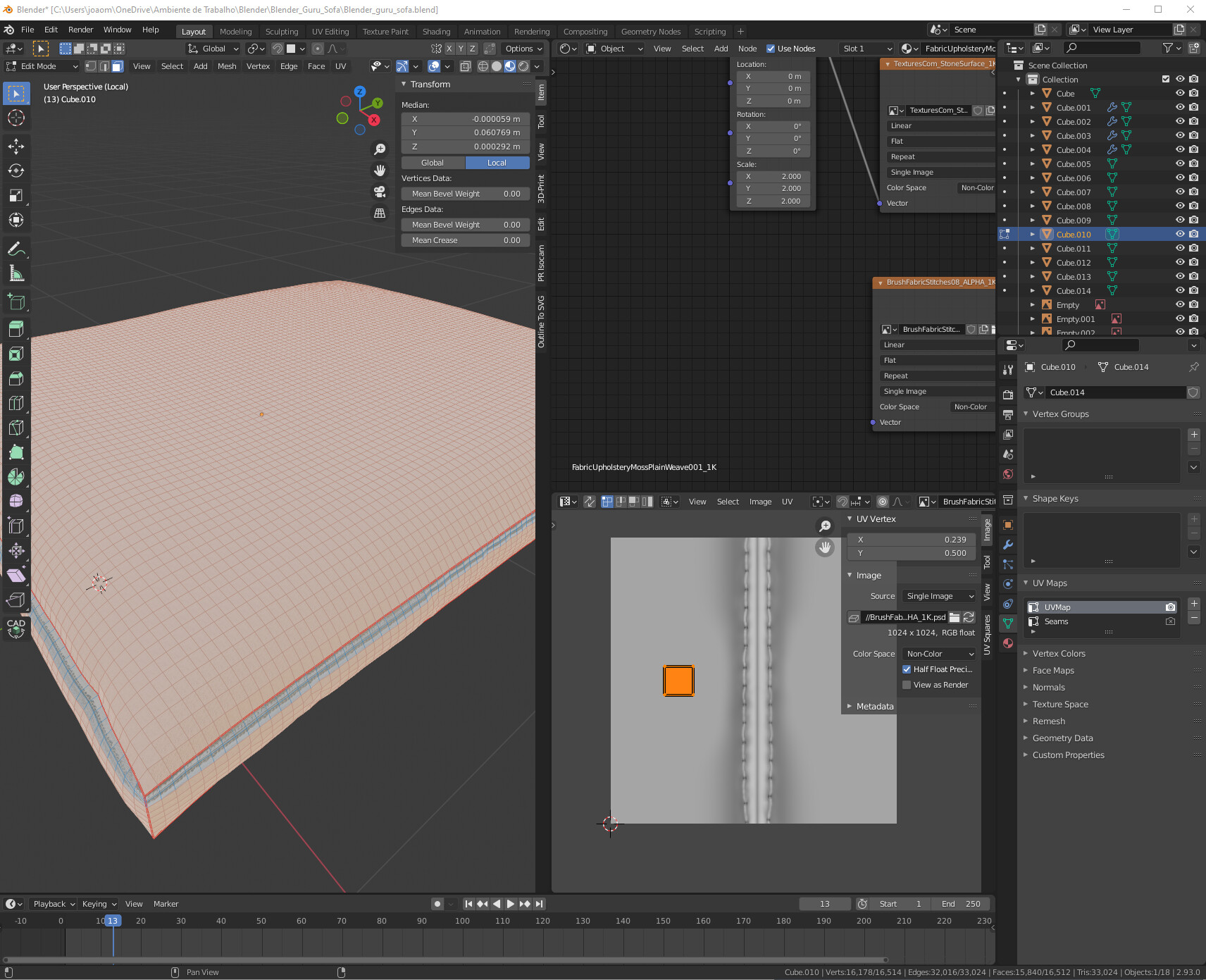Screen dimensions: 1206x980
Task: Enable the View as Render checkbox
Action: tap(907, 684)
